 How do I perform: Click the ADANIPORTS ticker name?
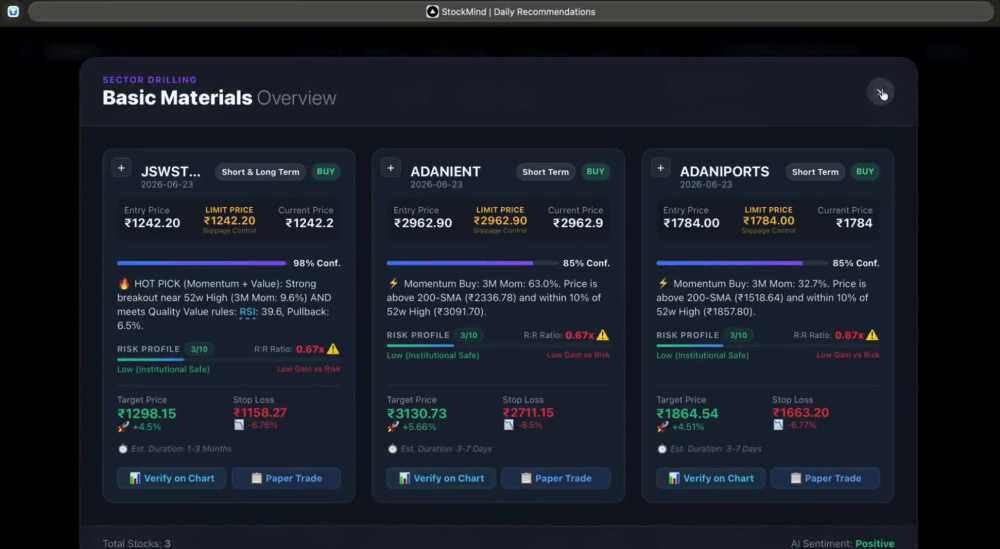[724, 172]
